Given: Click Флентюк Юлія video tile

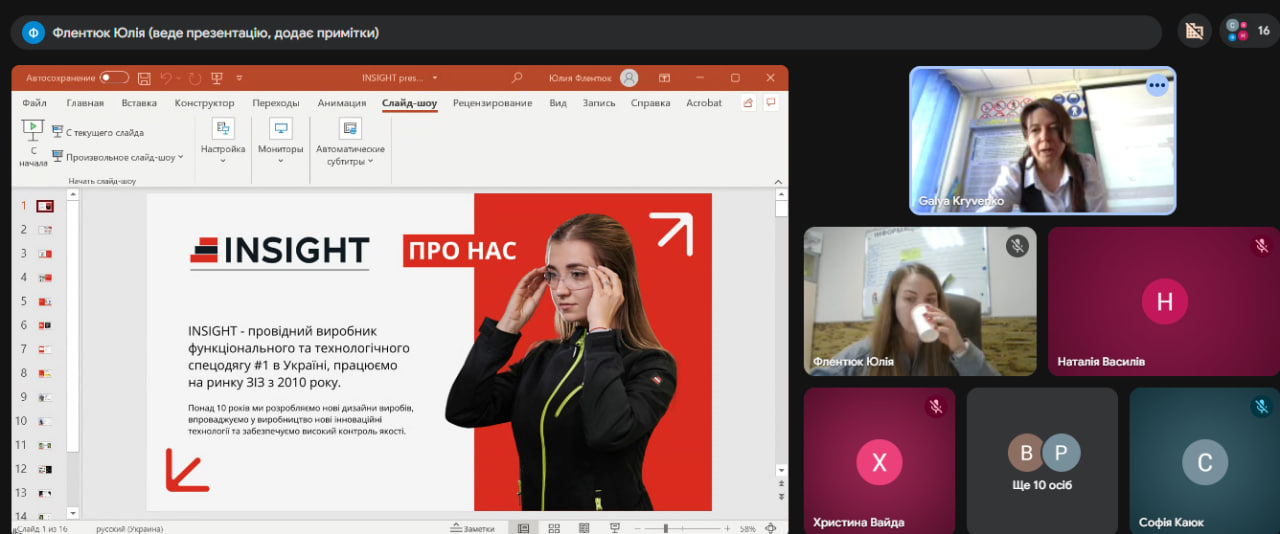Looking at the screenshot, I should click(x=920, y=301).
